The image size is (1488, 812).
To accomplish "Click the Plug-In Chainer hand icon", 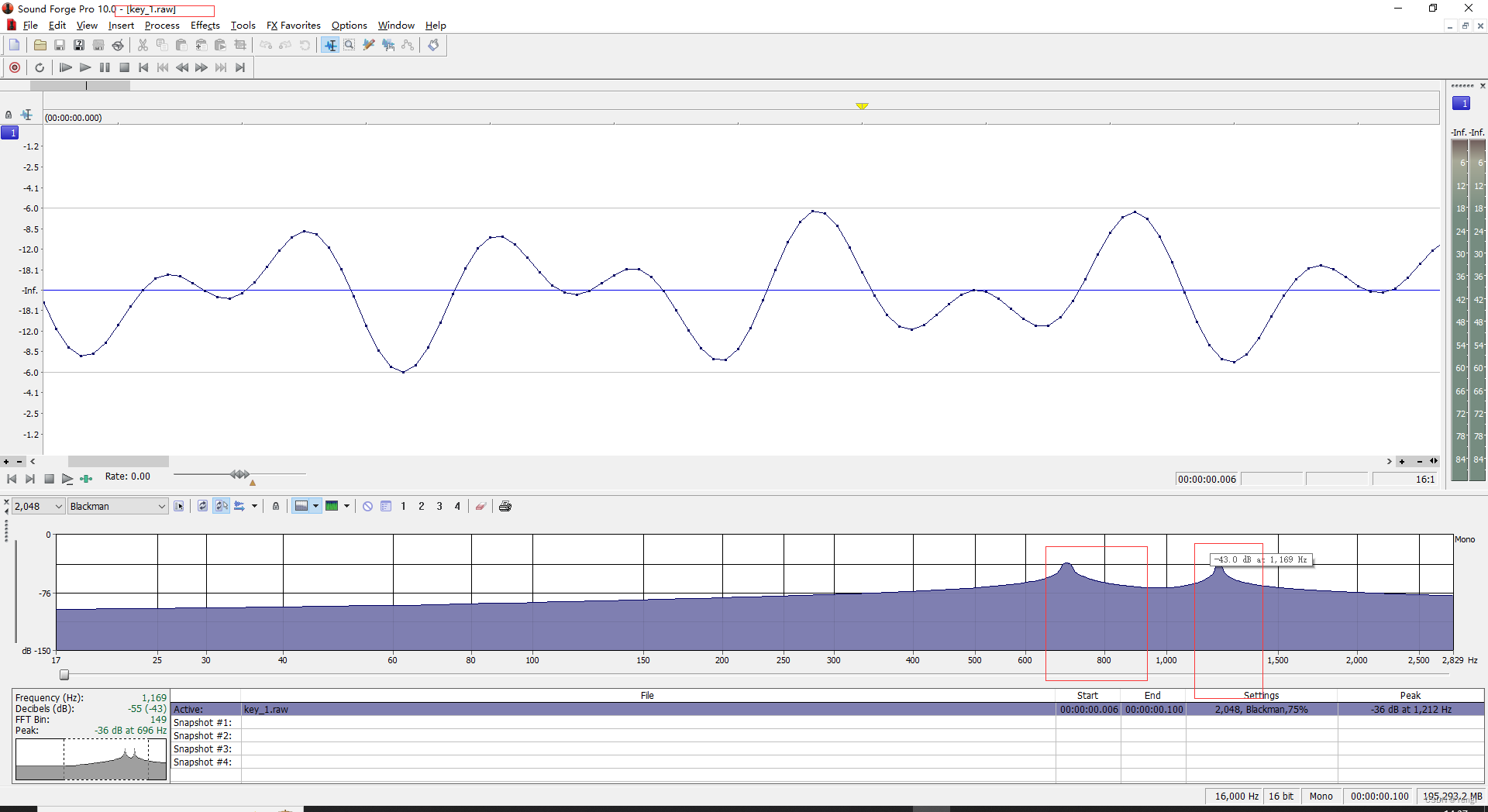I will coord(433,45).
